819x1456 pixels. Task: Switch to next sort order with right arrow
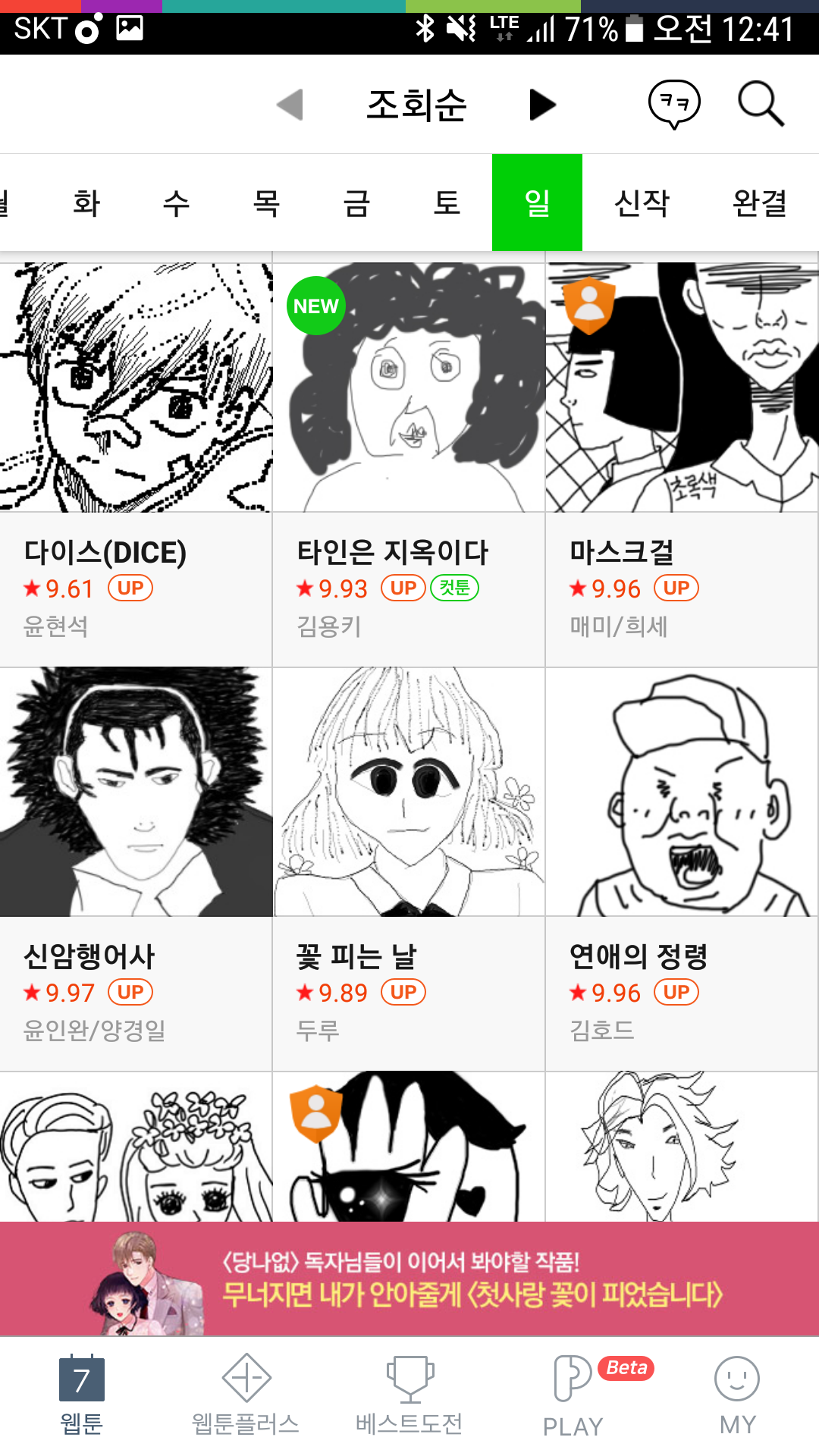(542, 105)
